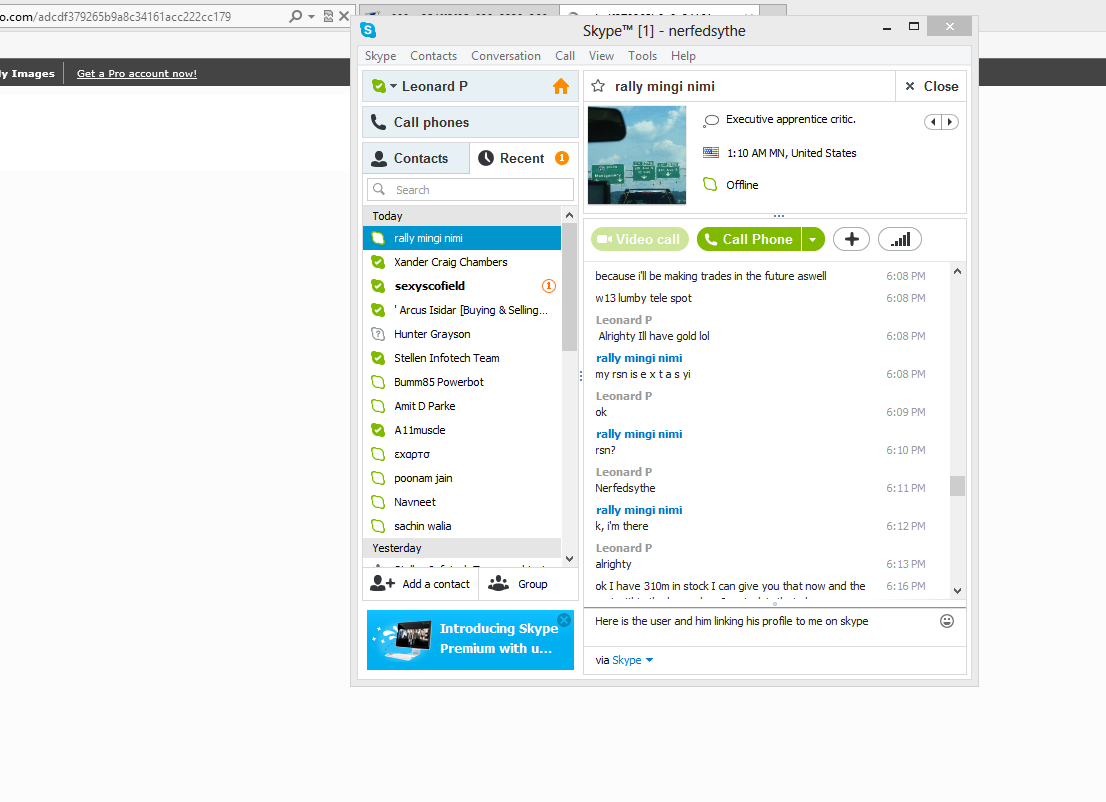This screenshot has height=802, width=1106.
Task: Click the Skype logo in the title bar
Action: point(367,30)
